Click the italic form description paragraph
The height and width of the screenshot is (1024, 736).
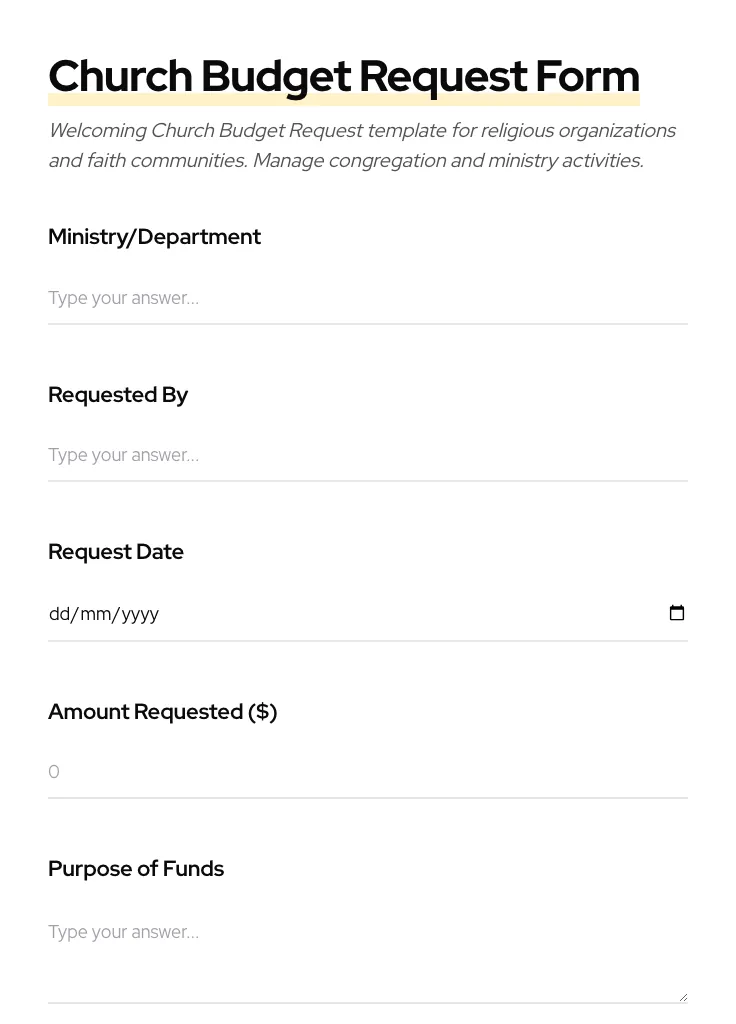(362, 145)
